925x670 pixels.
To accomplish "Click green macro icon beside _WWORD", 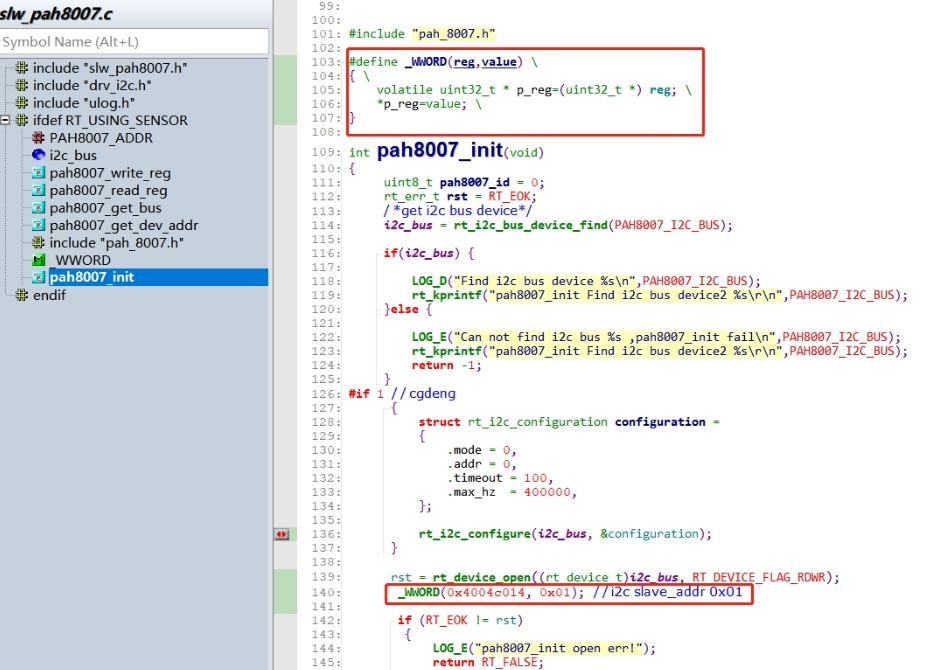I will (38, 260).
